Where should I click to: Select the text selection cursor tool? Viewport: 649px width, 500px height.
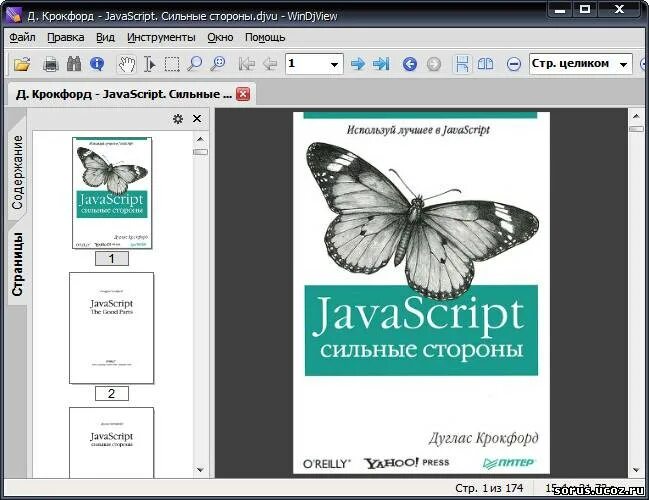click(149, 64)
